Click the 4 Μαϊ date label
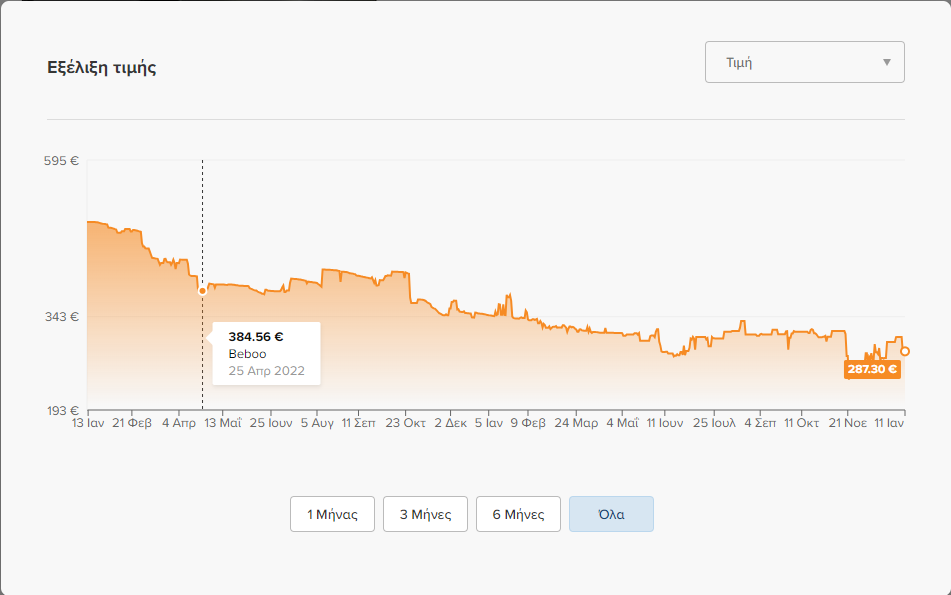This screenshot has height=595, width=951. (622, 423)
